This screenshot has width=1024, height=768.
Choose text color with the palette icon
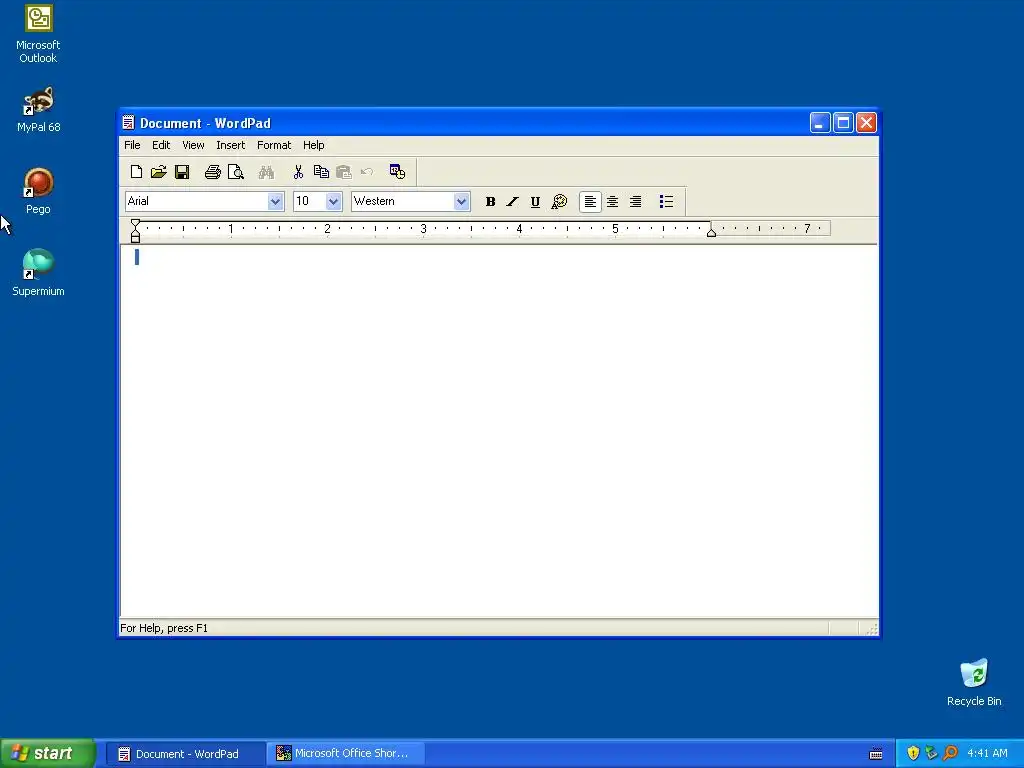[559, 202]
